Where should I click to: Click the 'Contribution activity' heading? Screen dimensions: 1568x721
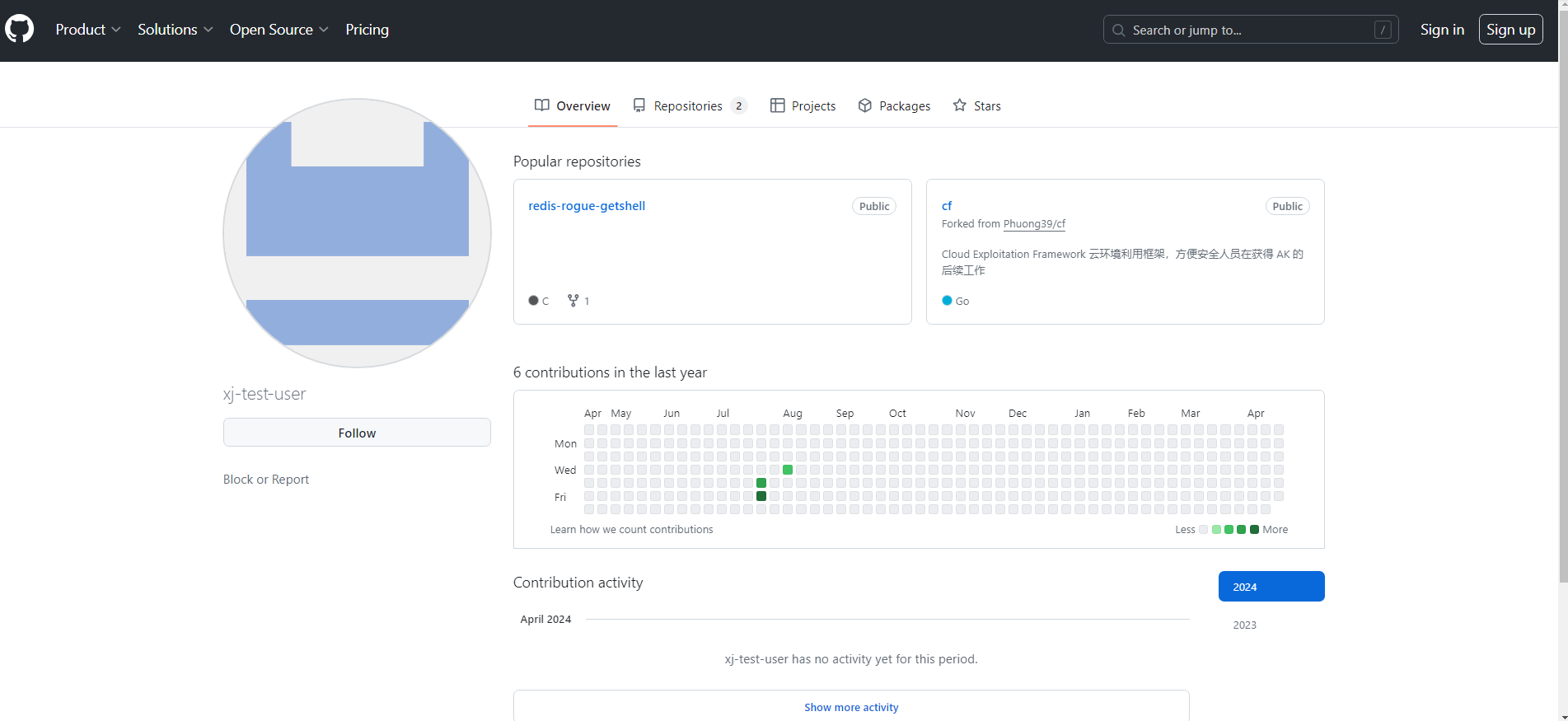pos(578,583)
